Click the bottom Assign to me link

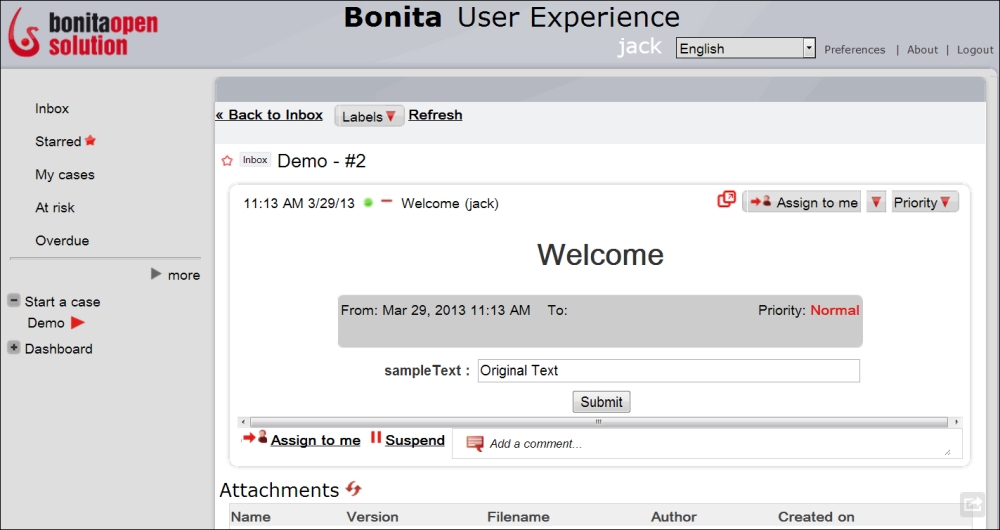point(316,440)
